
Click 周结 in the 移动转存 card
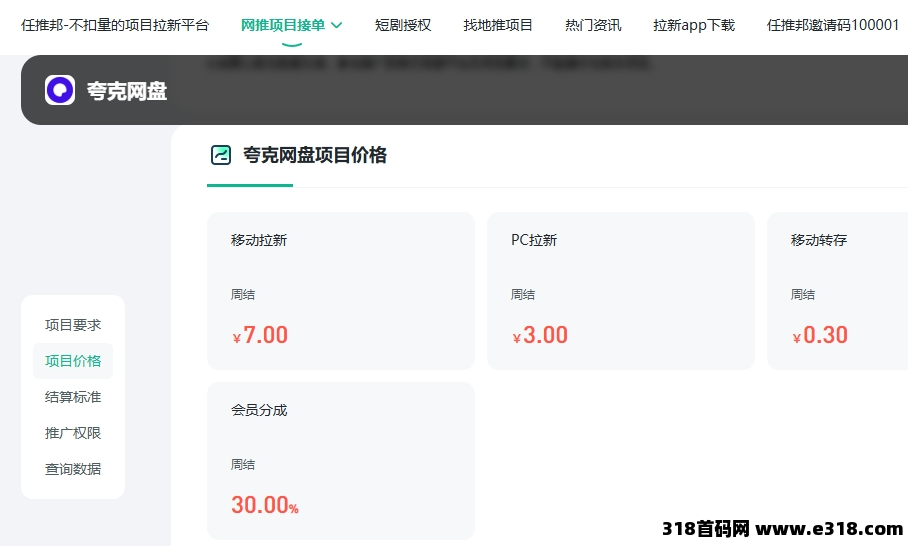(803, 294)
